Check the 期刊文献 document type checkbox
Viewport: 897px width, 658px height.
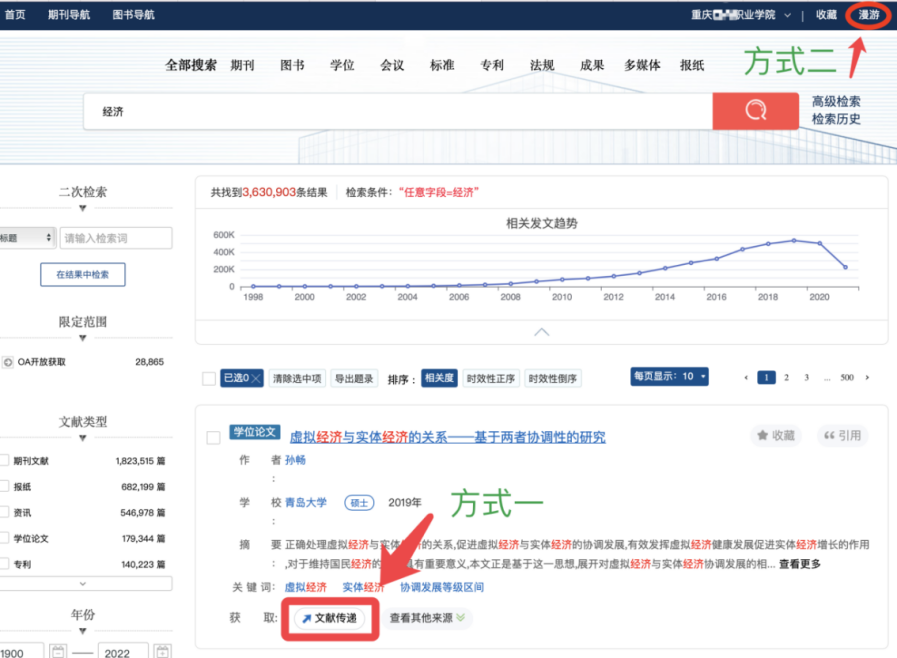[x=5, y=461]
